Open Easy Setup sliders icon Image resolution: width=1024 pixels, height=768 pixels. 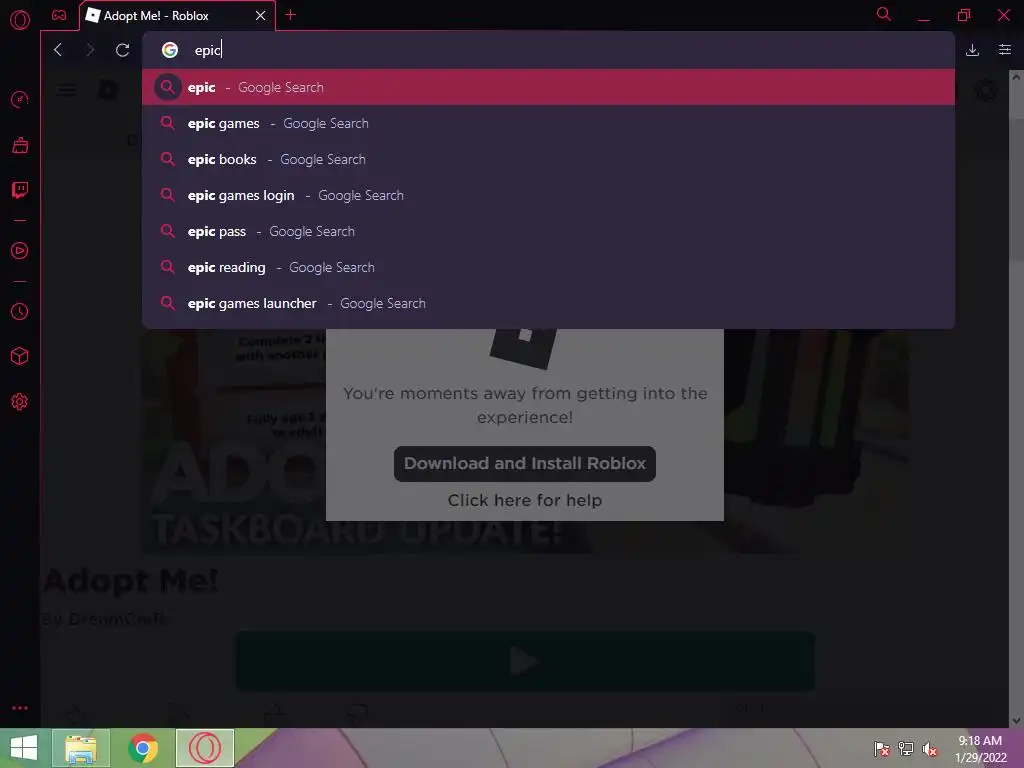pos(1005,50)
